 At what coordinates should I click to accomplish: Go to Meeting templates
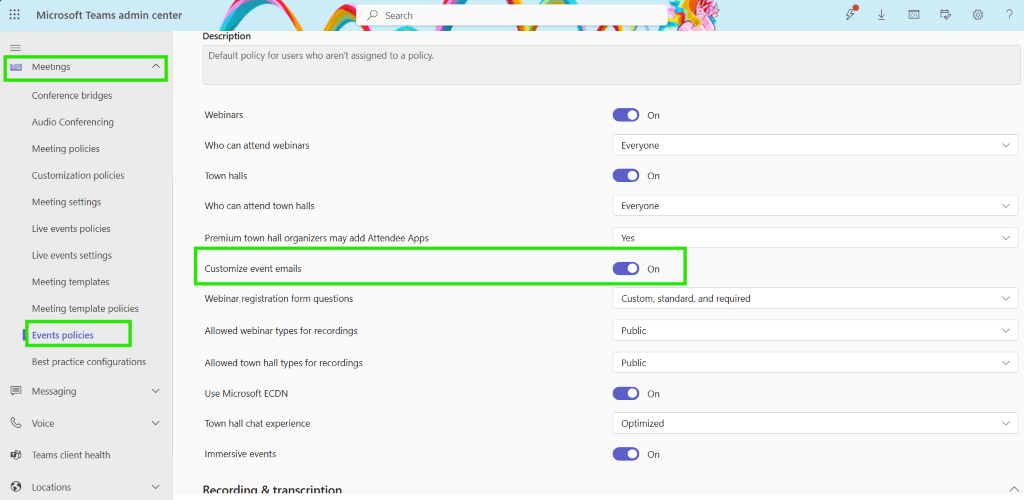click(71, 282)
